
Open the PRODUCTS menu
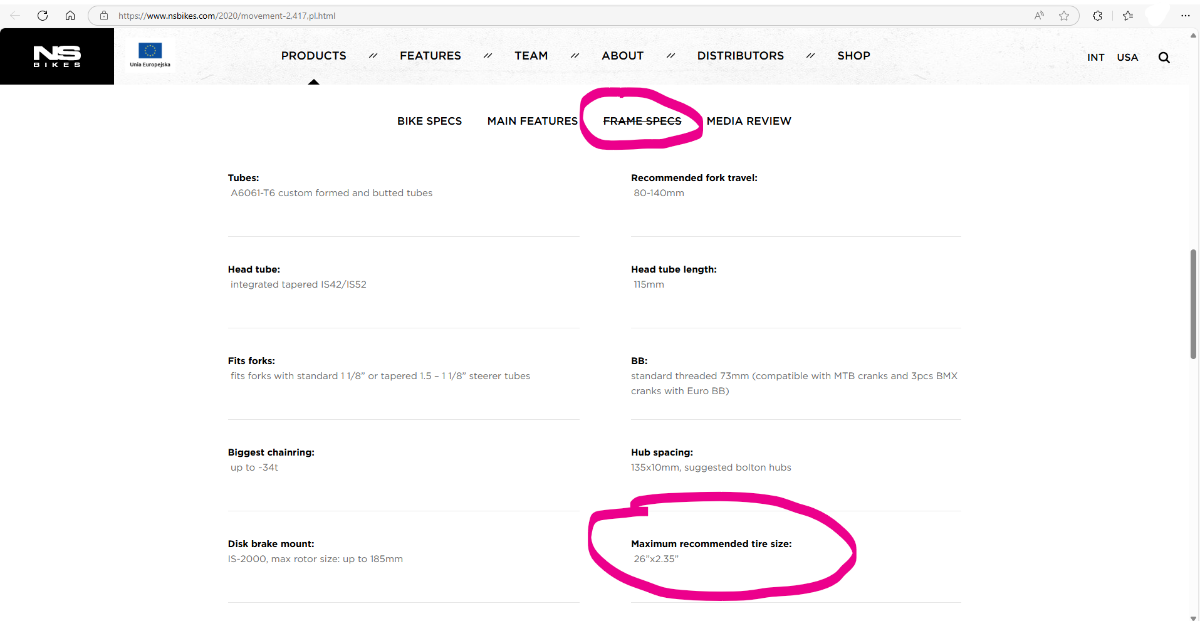pos(314,56)
